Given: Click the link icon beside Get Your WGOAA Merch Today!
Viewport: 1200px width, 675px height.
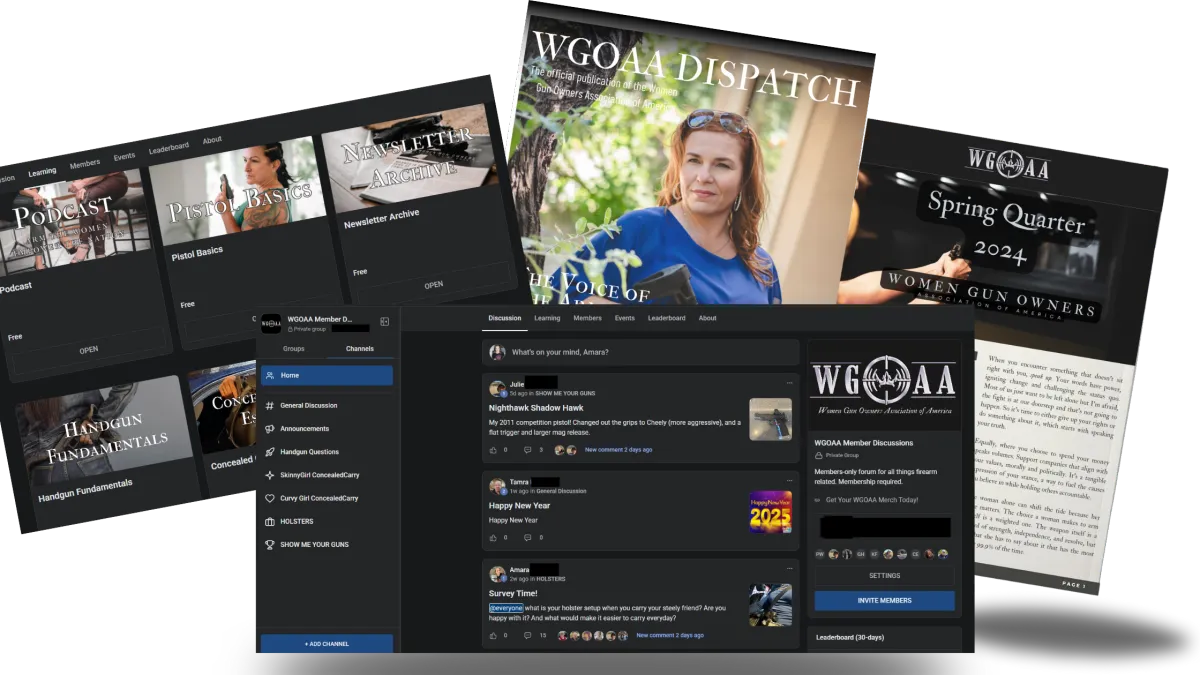Looking at the screenshot, I should (x=818, y=500).
